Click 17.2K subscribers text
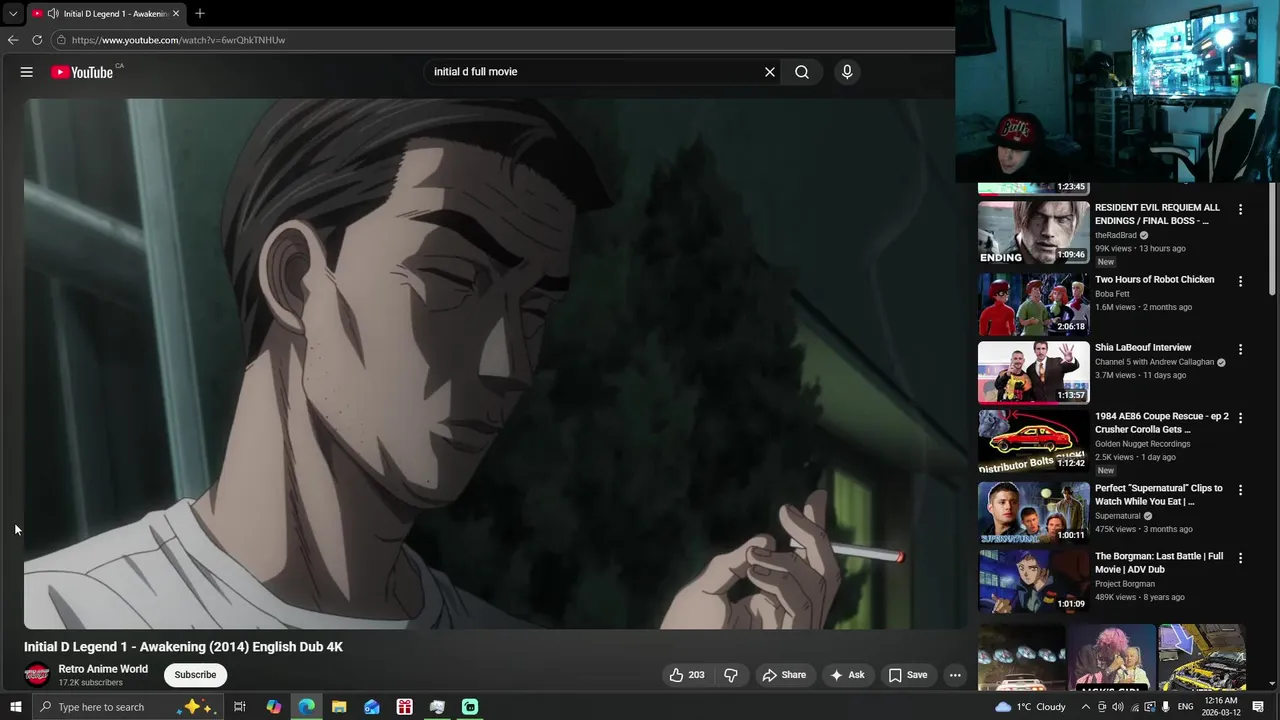 pyautogui.click(x=90, y=683)
